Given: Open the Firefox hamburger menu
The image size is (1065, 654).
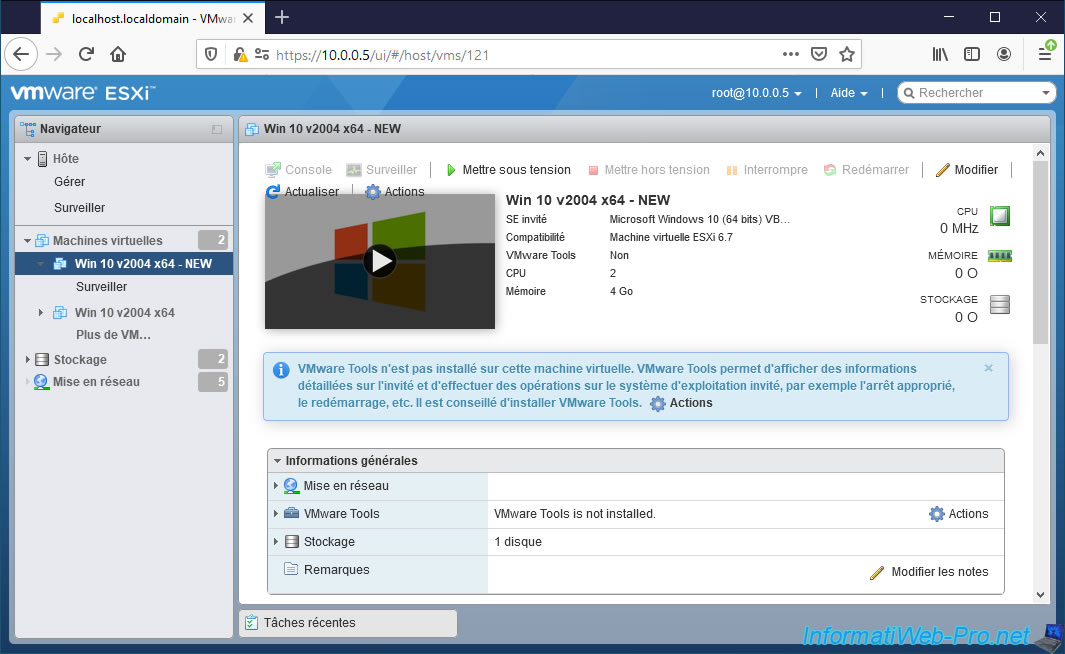Looking at the screenshot, I should (1046, 54).
